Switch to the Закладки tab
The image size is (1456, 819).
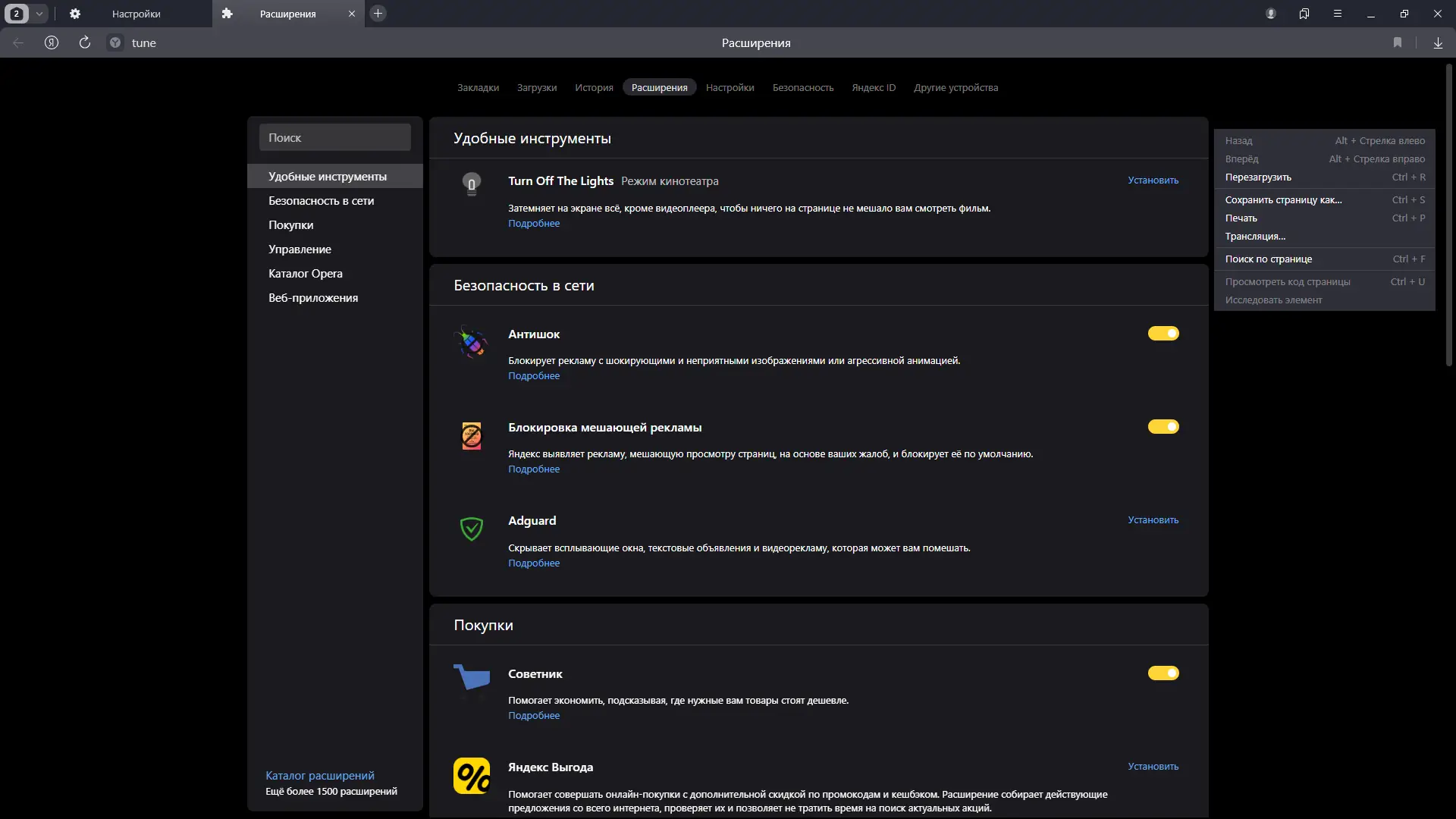478,88
